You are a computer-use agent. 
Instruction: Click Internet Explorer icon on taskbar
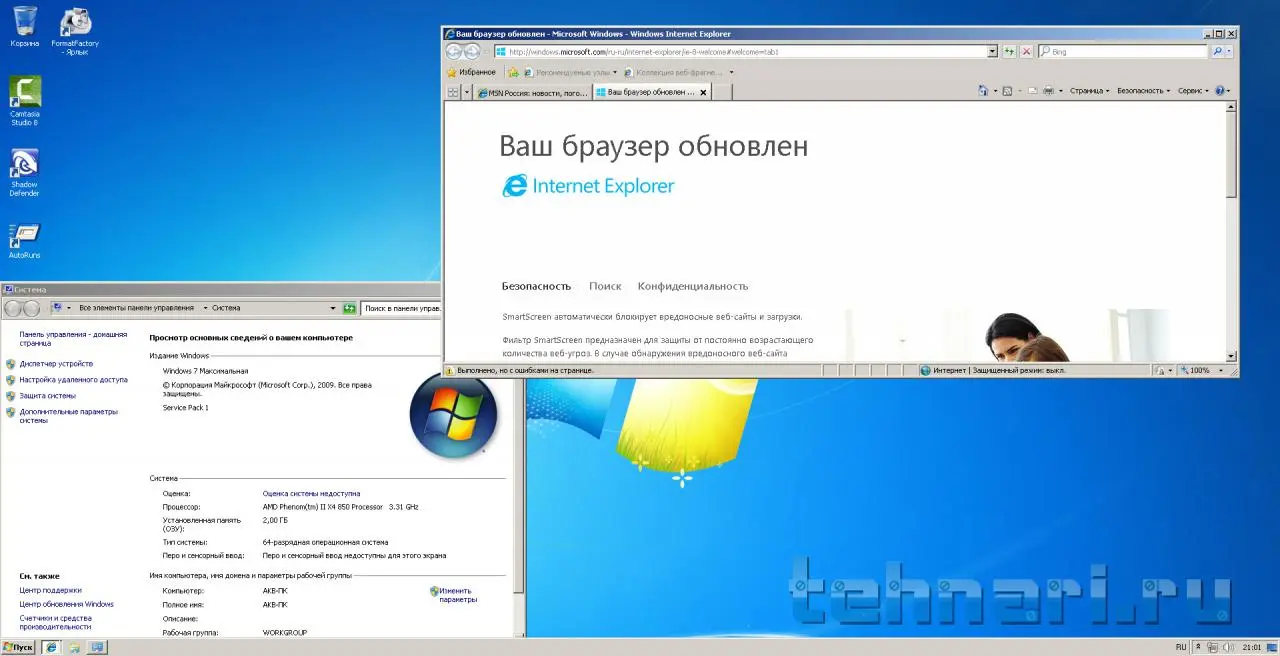[x=53, y=647]
